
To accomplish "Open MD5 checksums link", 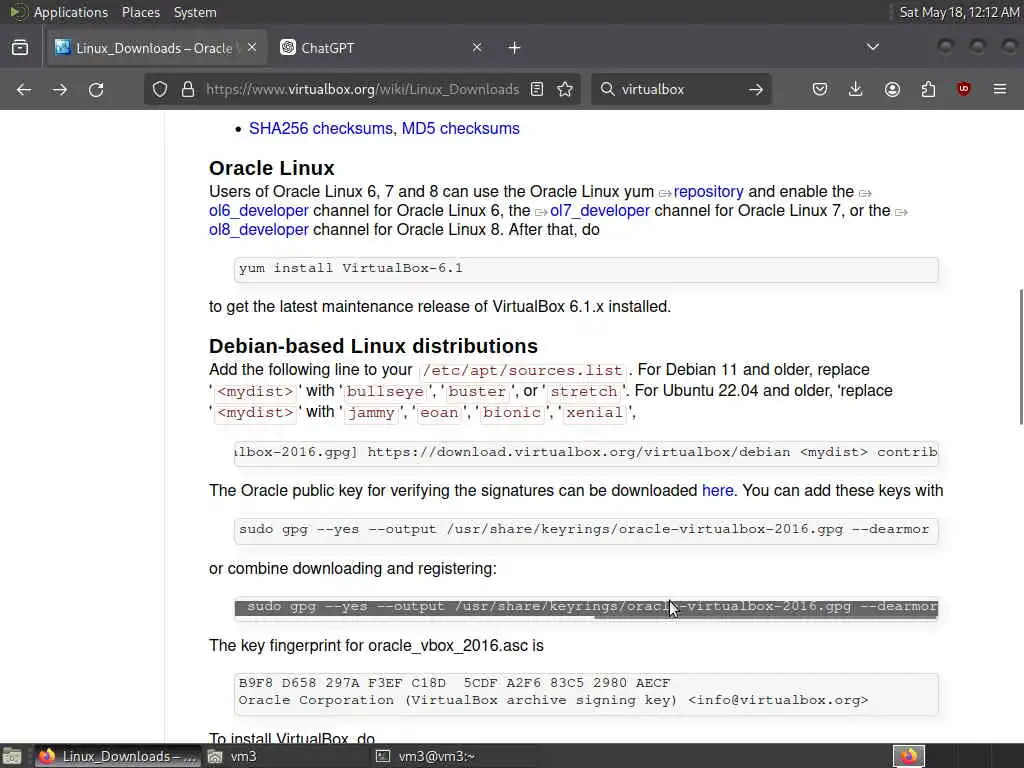I will (460, 129).
